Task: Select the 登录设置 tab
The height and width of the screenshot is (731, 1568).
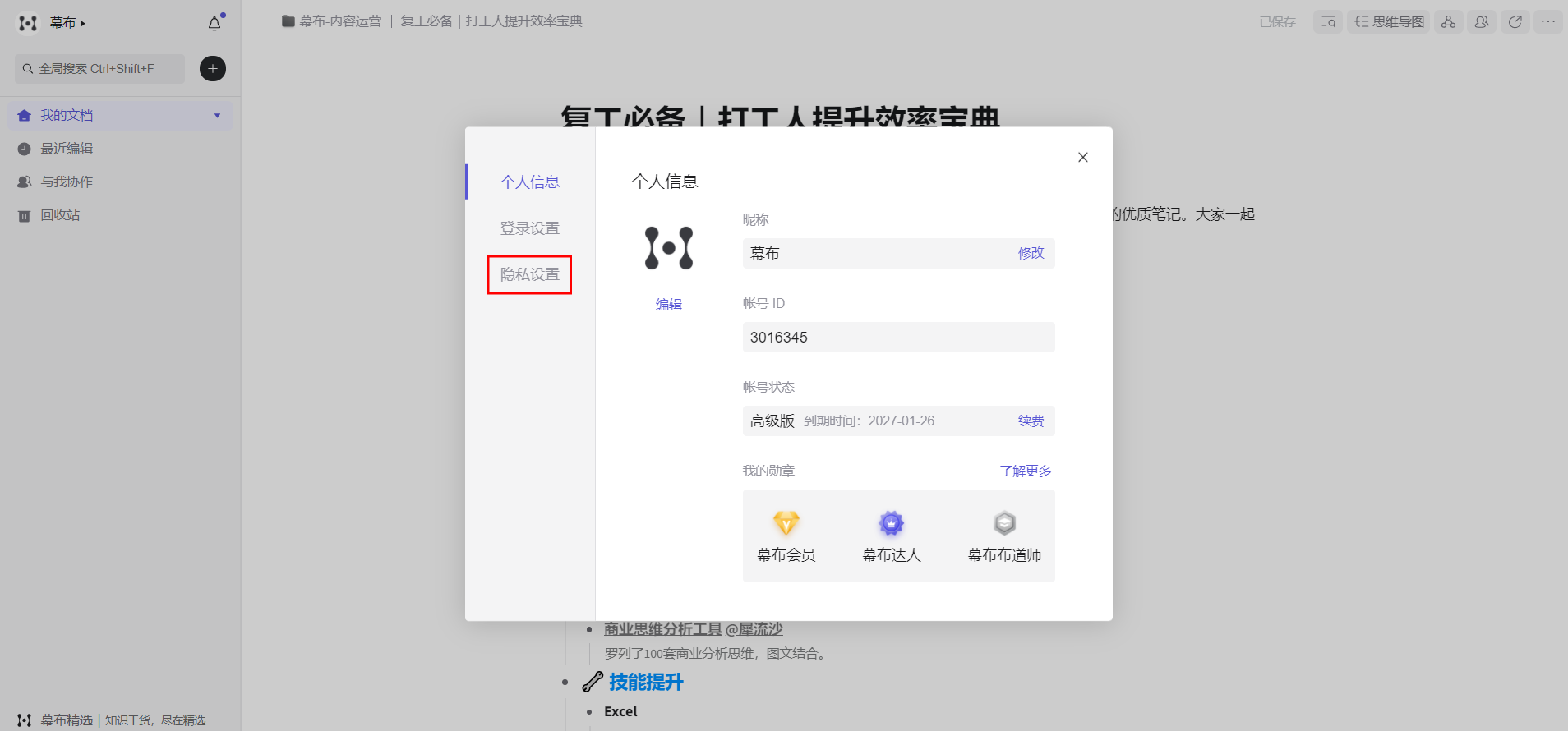Action: (x=530, y=228)
